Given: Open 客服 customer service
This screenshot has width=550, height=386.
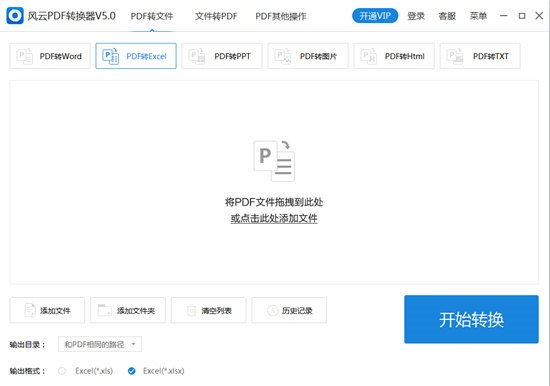Looking at the screenshot, I should click(x=447, y=16).
